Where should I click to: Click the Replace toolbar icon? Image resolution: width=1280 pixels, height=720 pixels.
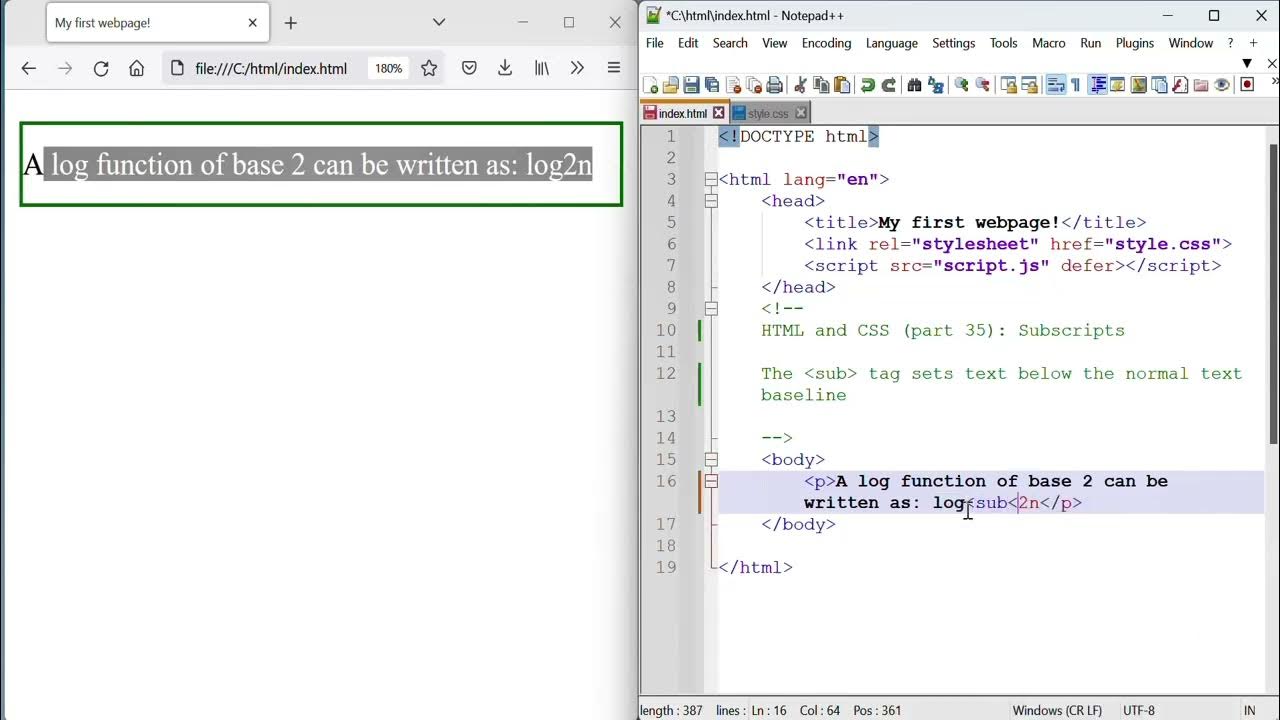935,85
